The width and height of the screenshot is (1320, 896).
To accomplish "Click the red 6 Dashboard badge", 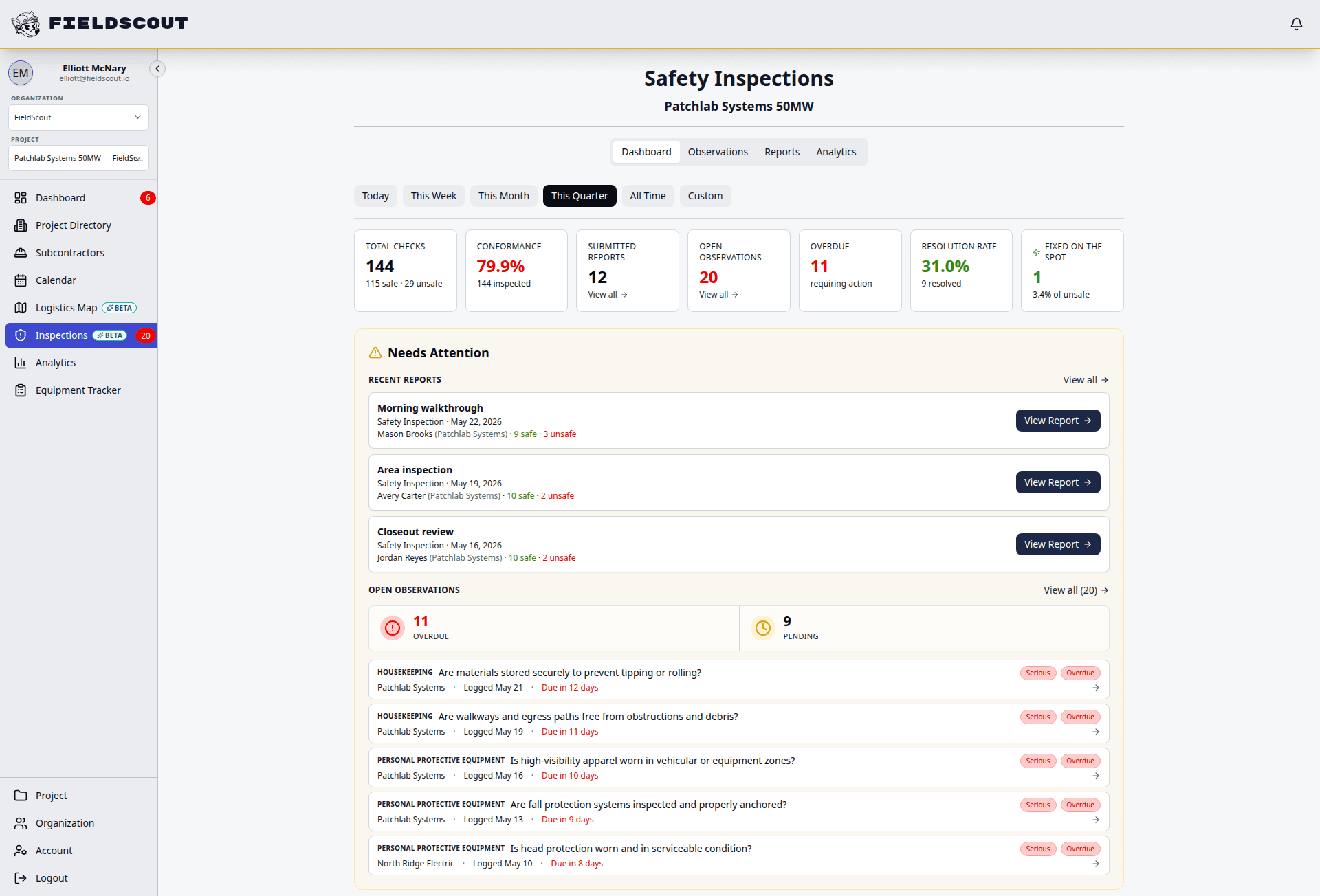I will point(148,198).
